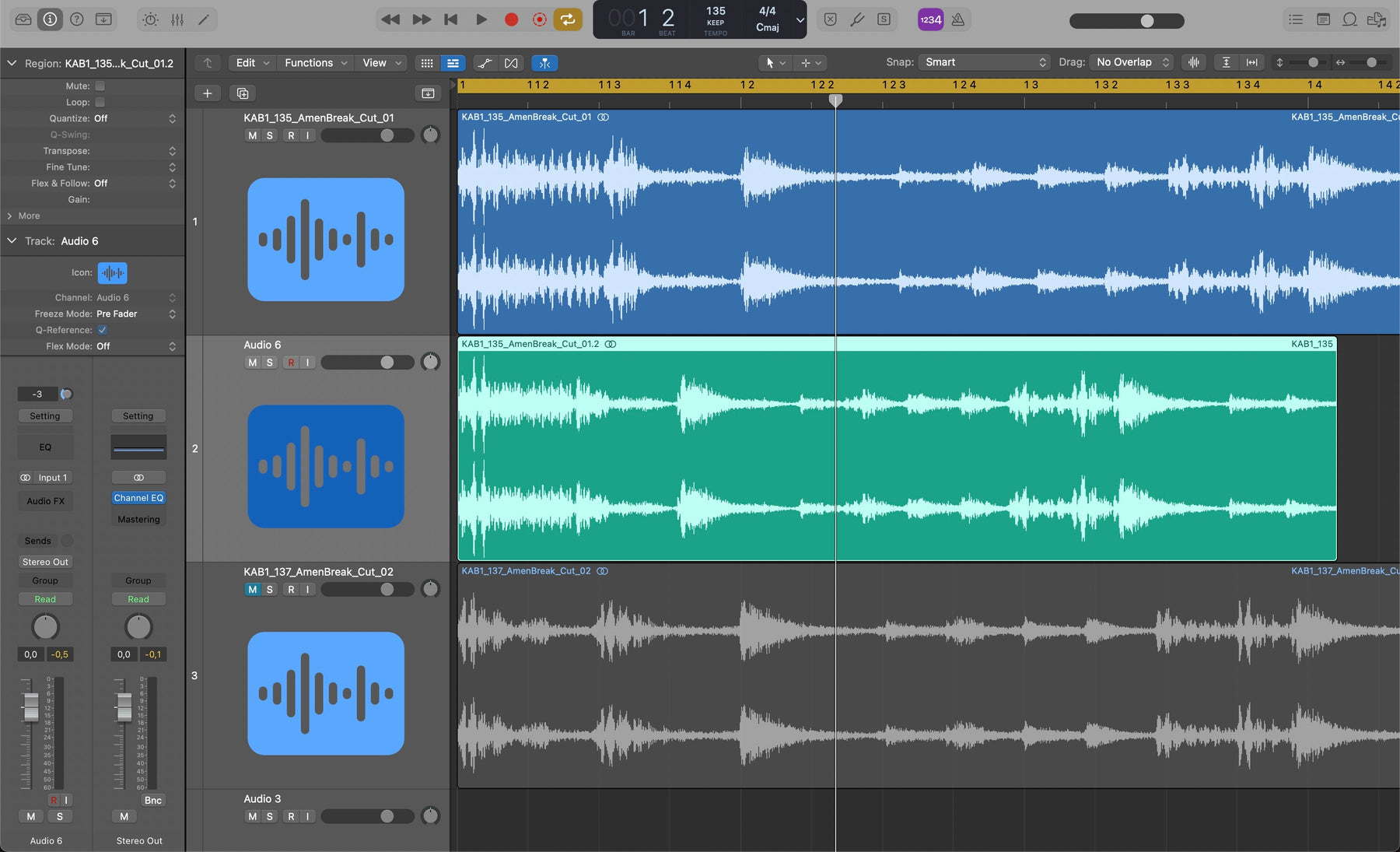This screenshot has height=852, width=1400.
Task: Open the Note Pads panel
Action: [x=1323, y=19]
